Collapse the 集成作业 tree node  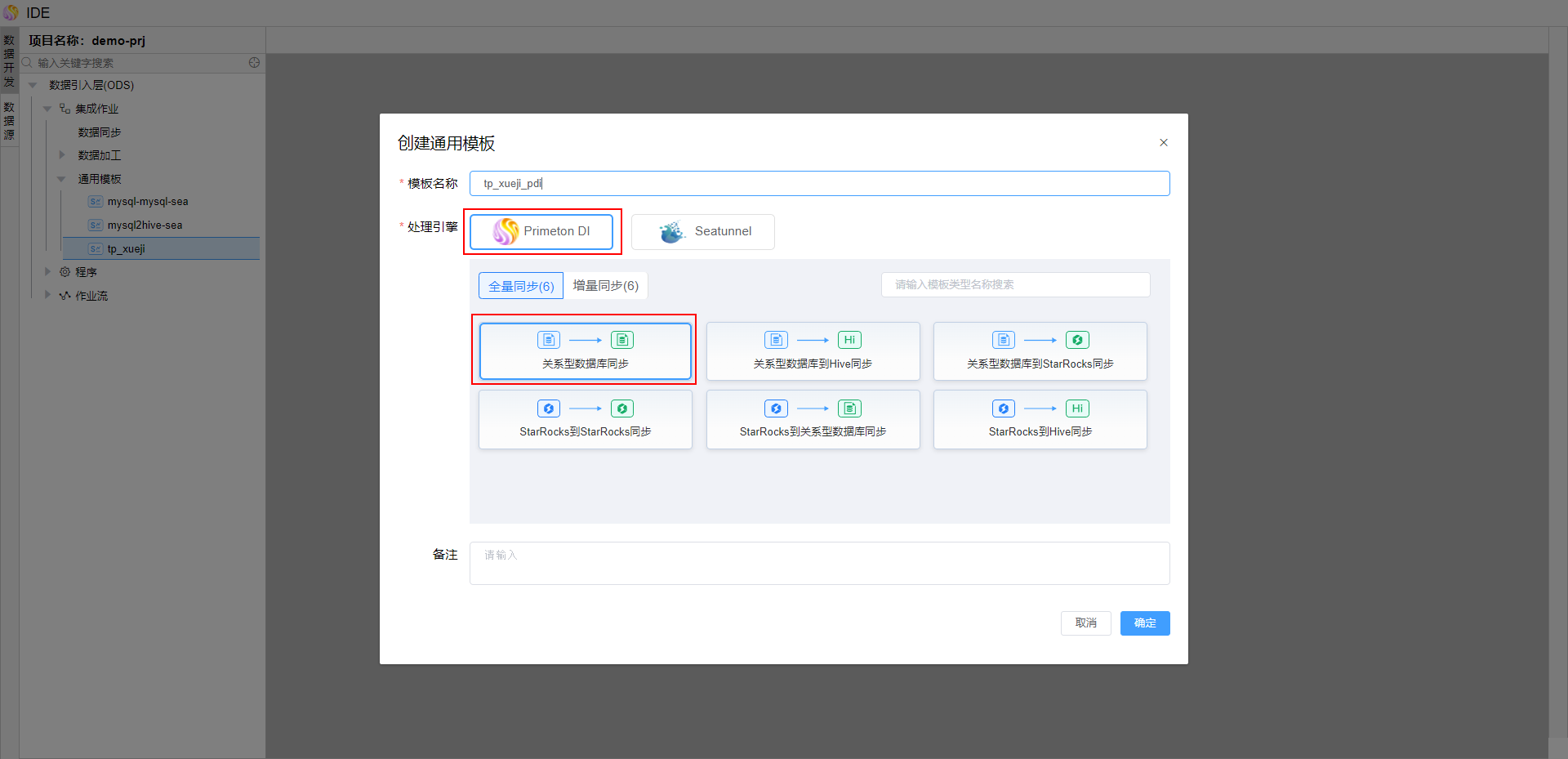(47, 109)
